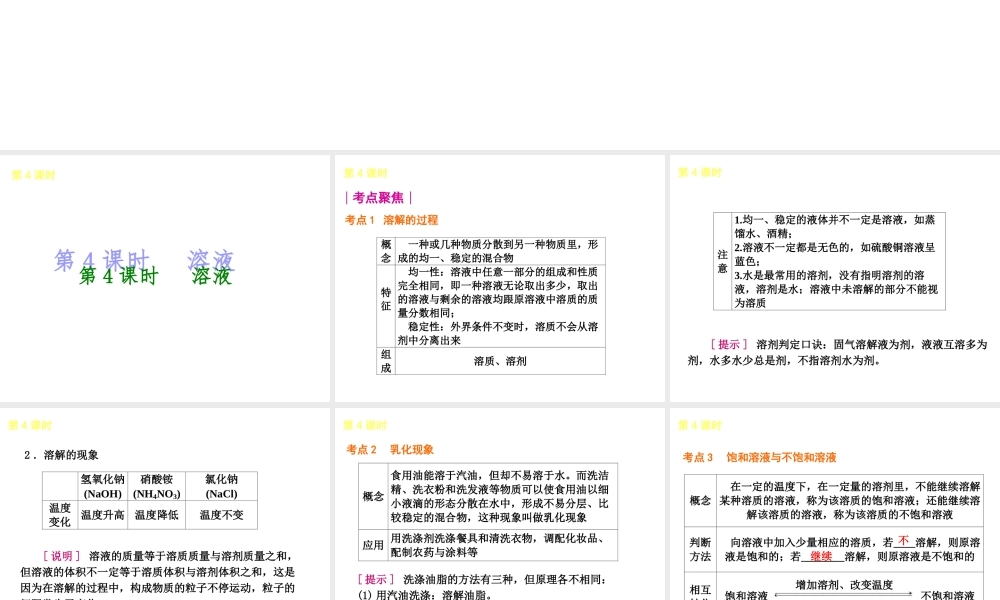Click the '硝酸铵 (NH4NO3)' column header
The width and height of the screenshot is (1000, 600).
tap(157, 486)
